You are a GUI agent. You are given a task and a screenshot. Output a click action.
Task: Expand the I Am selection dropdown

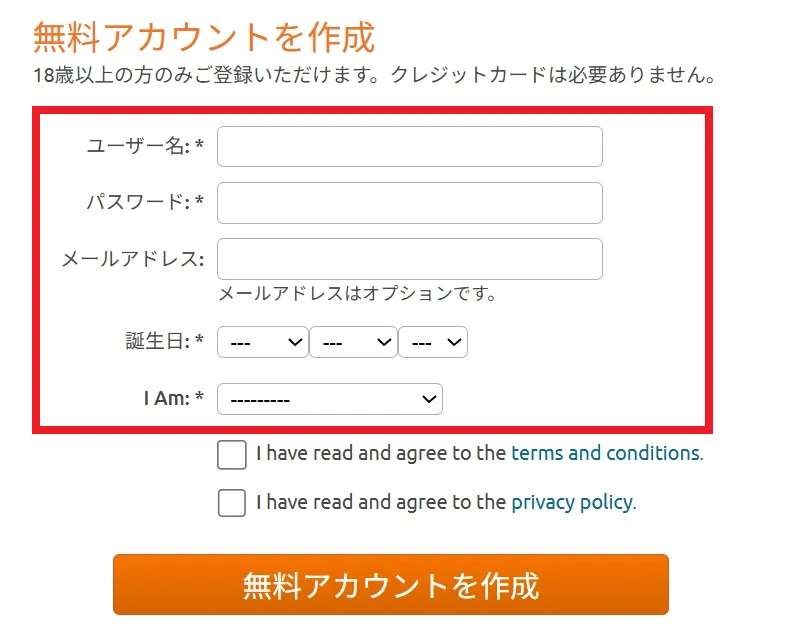click(x=329, y=399)
